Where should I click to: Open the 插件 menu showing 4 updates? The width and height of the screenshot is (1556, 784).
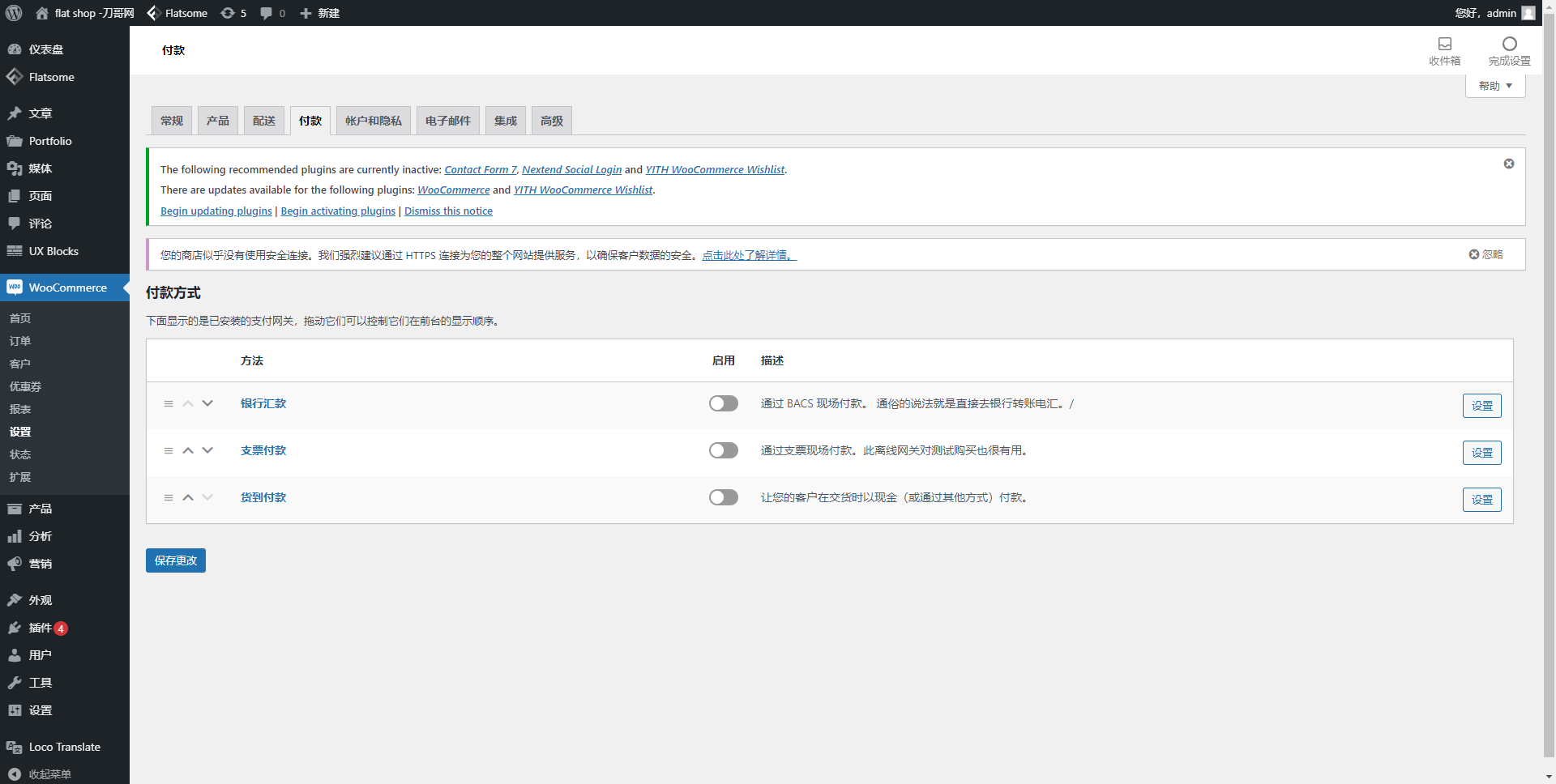pyautogui.click(x=38, y=628)
